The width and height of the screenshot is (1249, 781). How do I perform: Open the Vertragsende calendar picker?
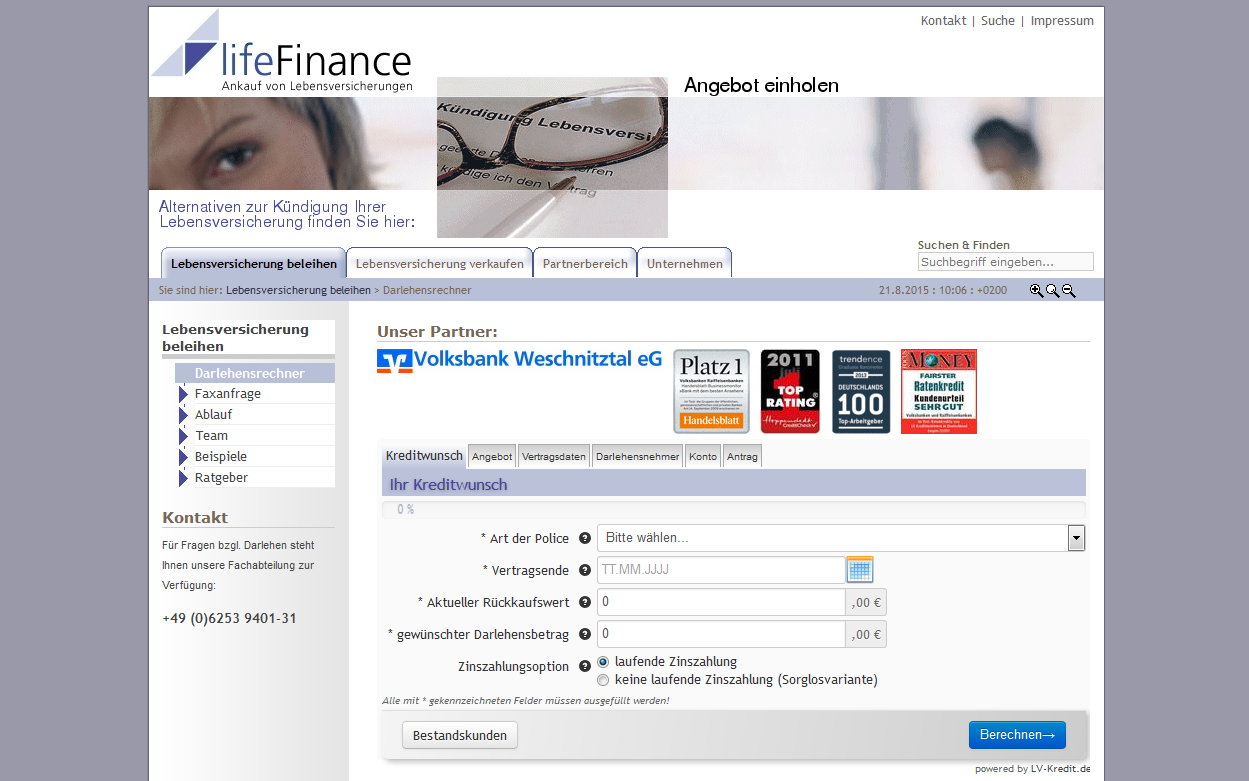point(860,570)
